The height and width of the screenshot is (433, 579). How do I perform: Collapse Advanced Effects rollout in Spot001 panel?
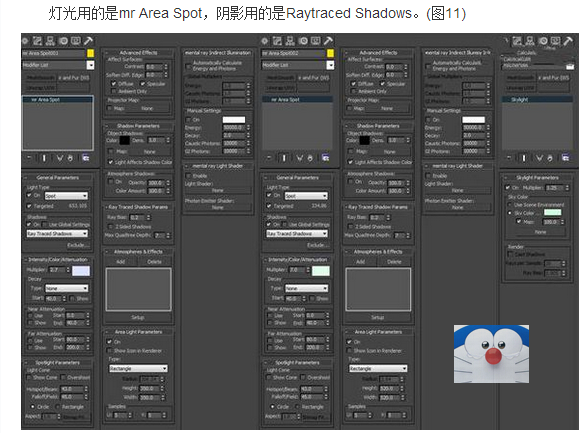click(x=138, y=53)
